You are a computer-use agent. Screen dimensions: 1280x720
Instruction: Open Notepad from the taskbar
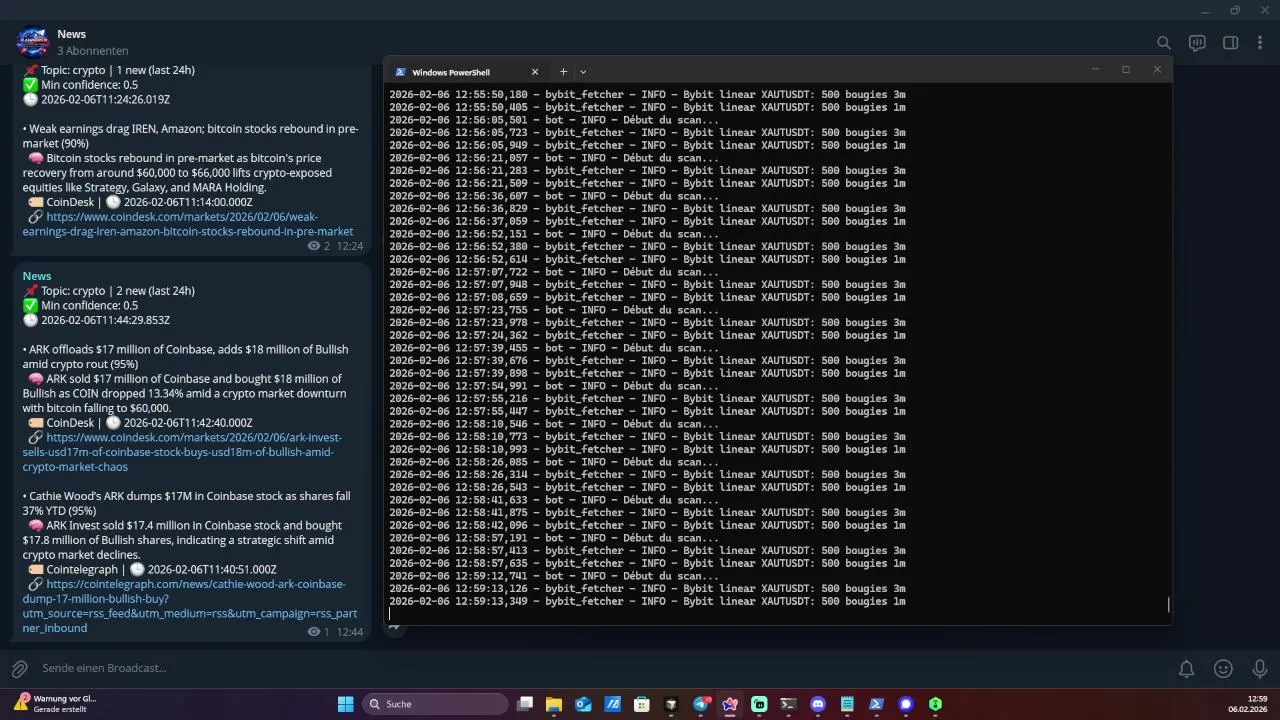coord(847,704)
